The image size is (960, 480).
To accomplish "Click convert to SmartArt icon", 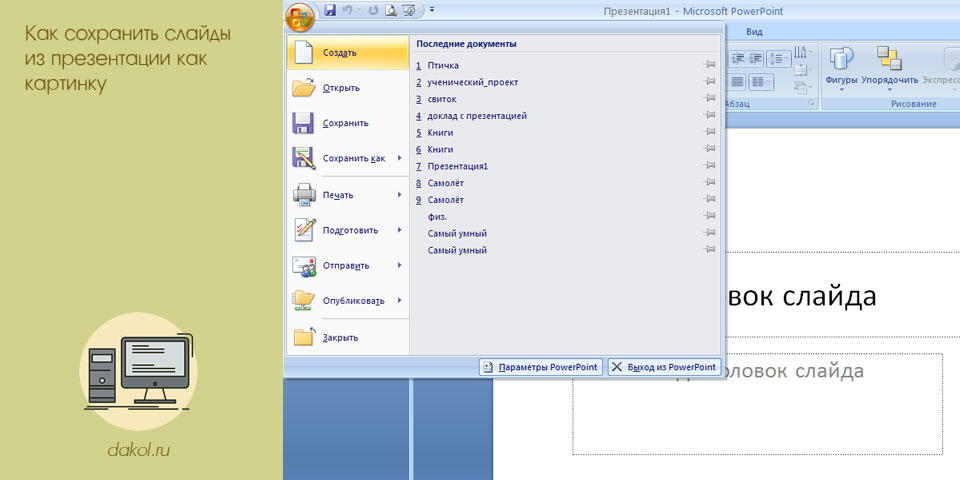I will click(x=801, y=88).
